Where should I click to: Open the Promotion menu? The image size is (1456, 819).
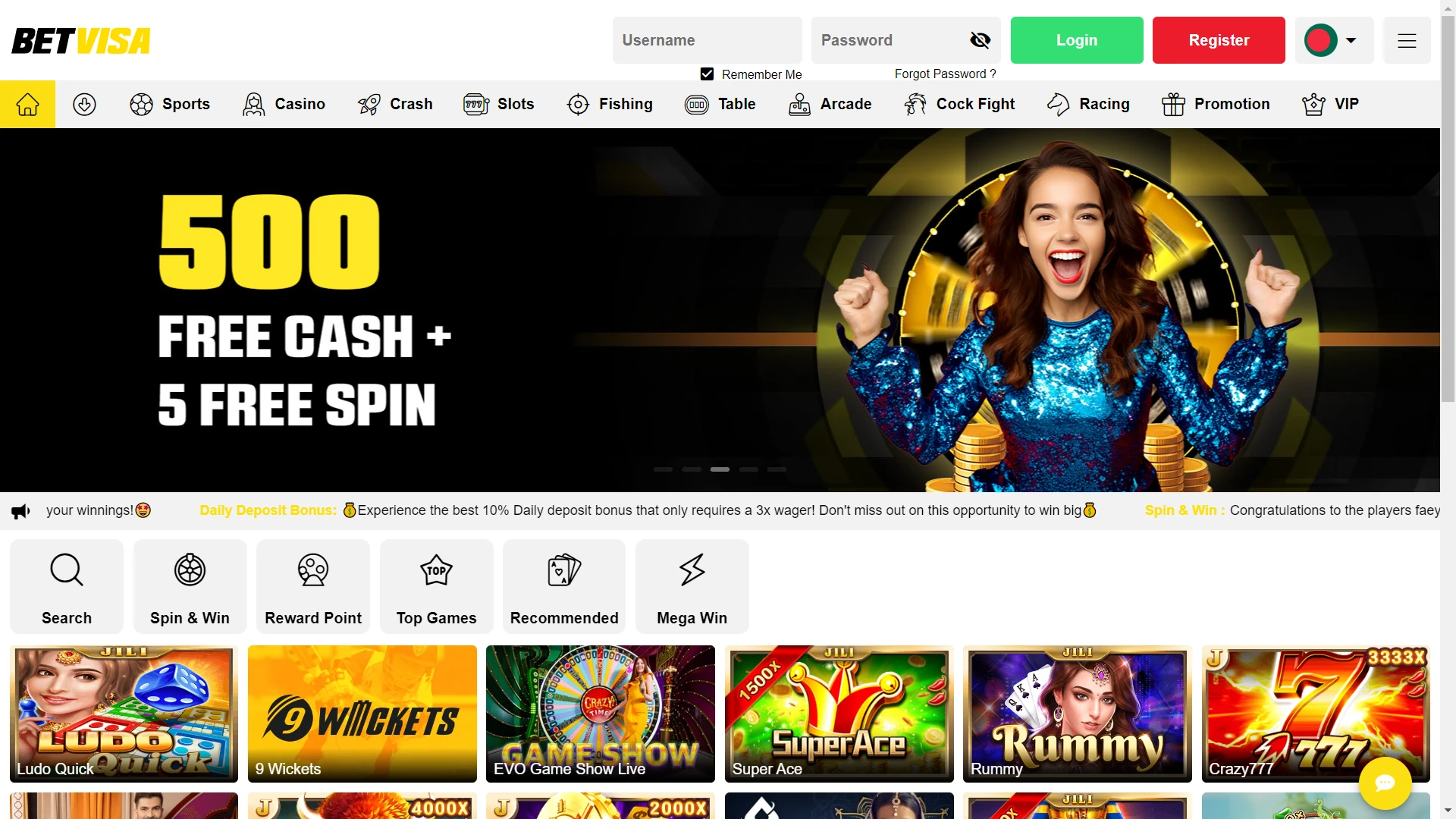1216,104
